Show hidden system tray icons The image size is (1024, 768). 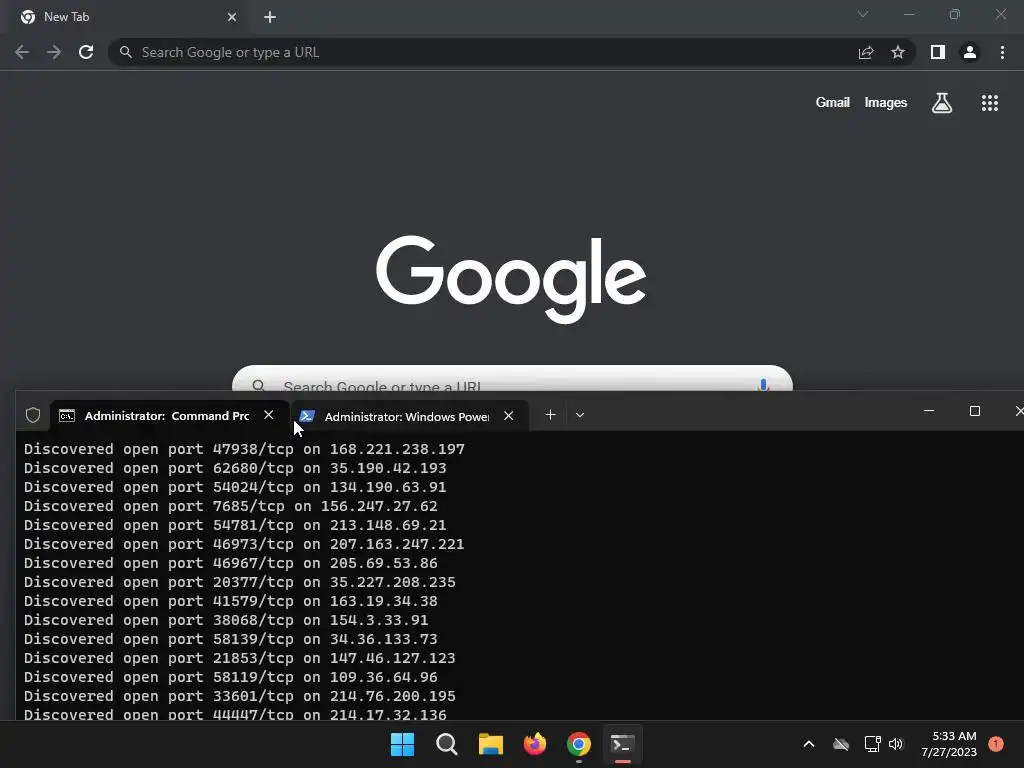(x=808, y=744)
